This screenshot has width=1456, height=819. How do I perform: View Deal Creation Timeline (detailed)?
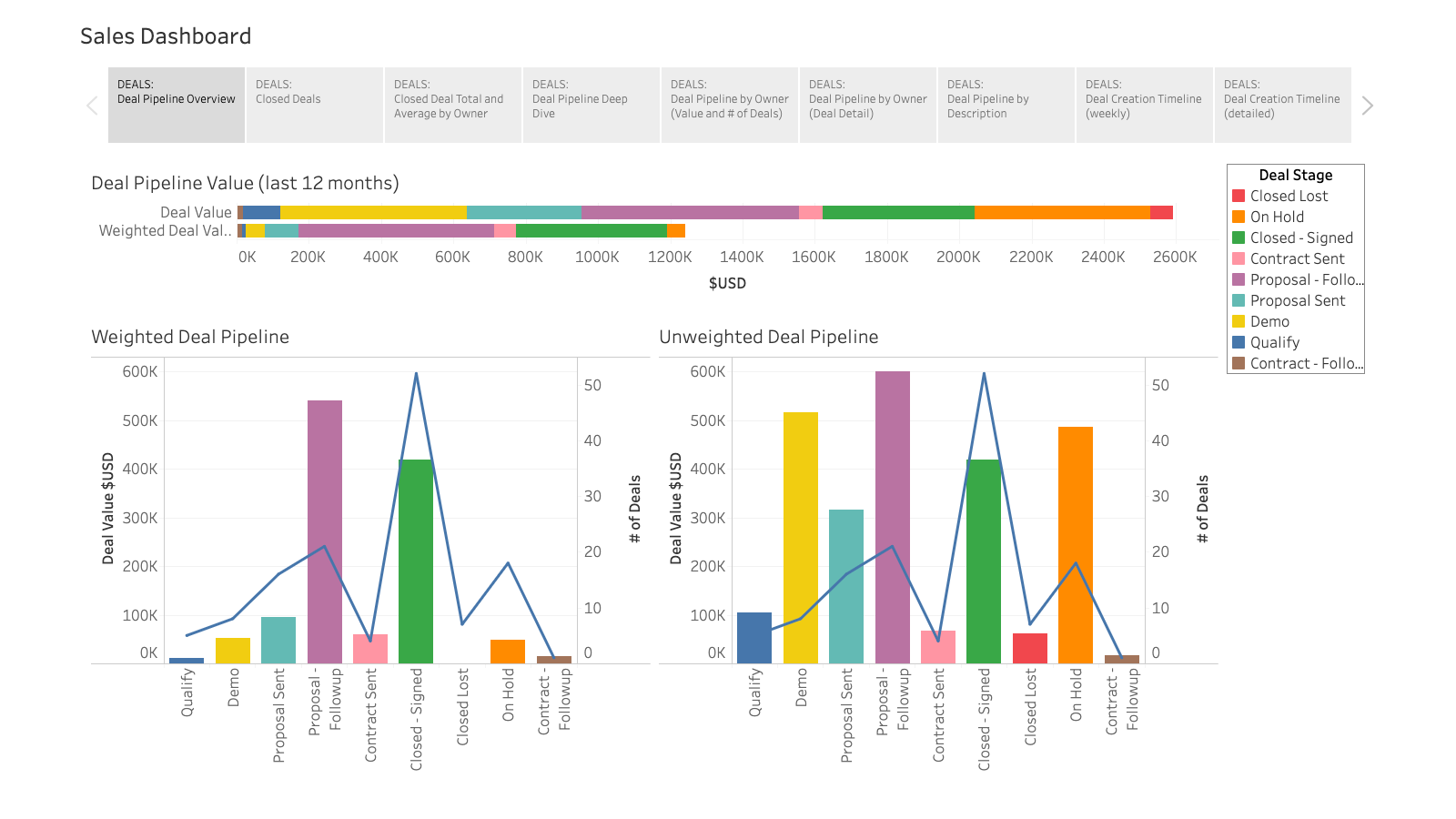(x=1283, y=105)
